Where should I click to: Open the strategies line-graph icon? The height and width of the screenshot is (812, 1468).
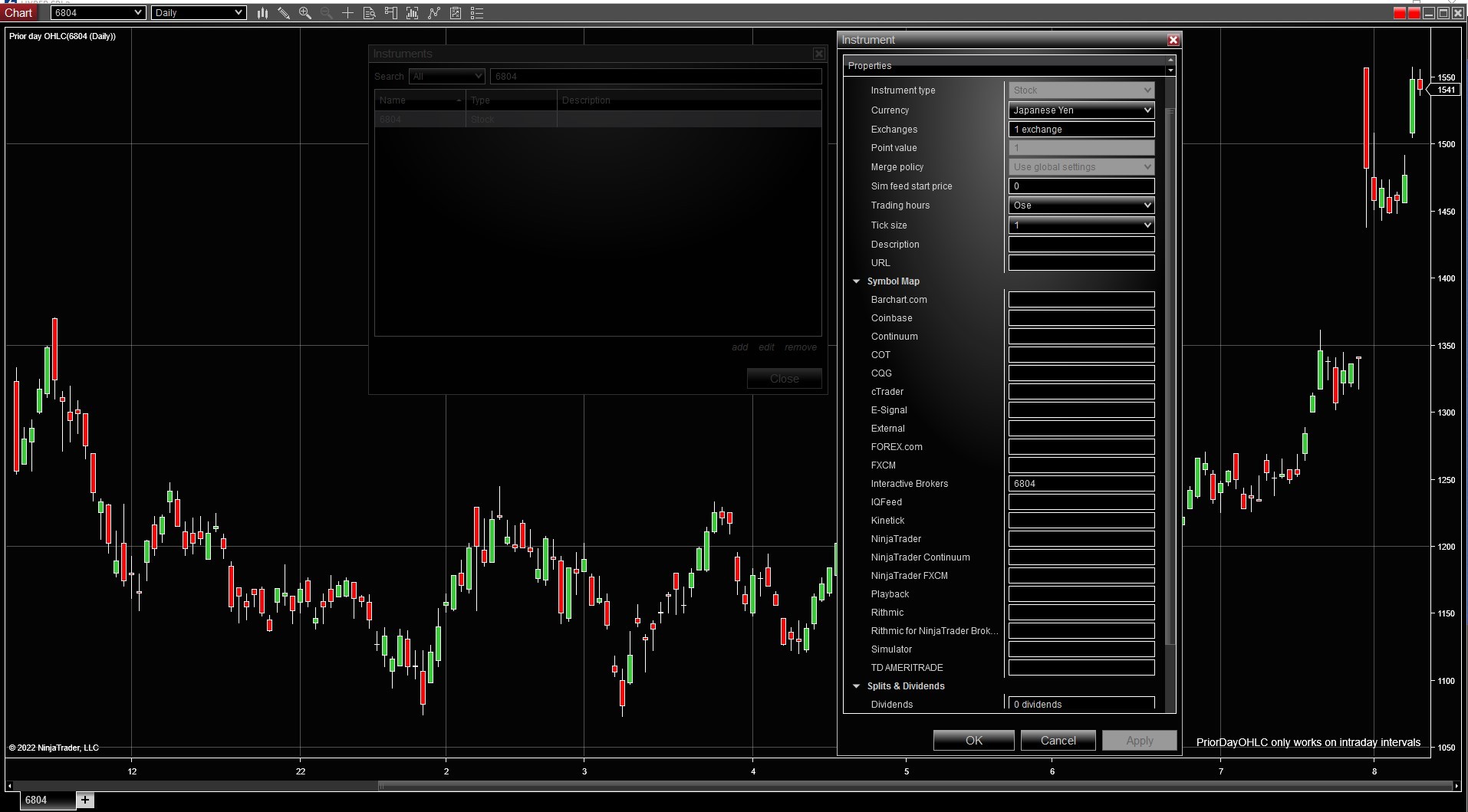(434, 13)
